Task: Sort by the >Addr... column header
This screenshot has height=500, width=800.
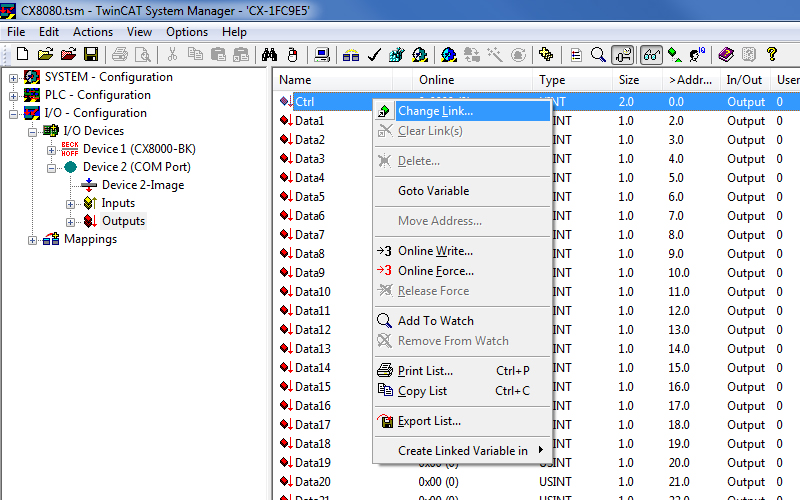Action: [691, 80]
